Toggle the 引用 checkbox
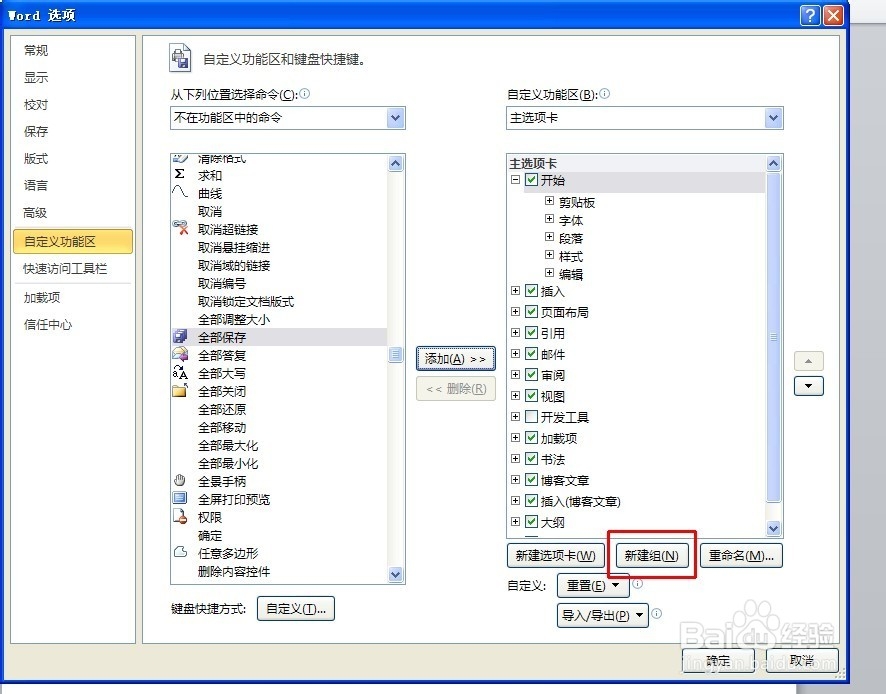Image resolution: width=886 pixels, height=694 pixels. click(x=531, y=332)
